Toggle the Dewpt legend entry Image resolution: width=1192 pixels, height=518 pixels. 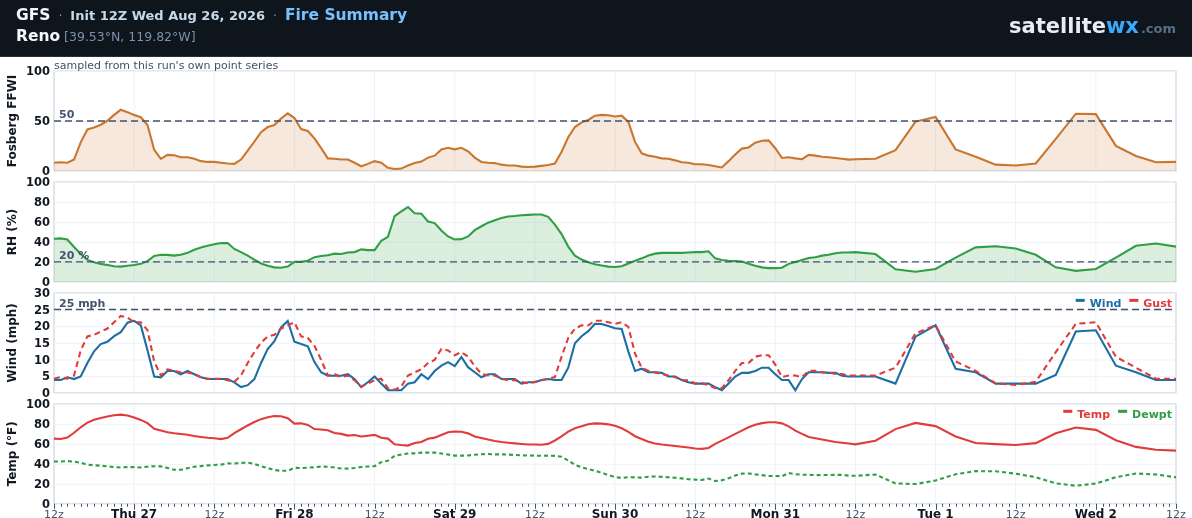(x=1145, y=414)
